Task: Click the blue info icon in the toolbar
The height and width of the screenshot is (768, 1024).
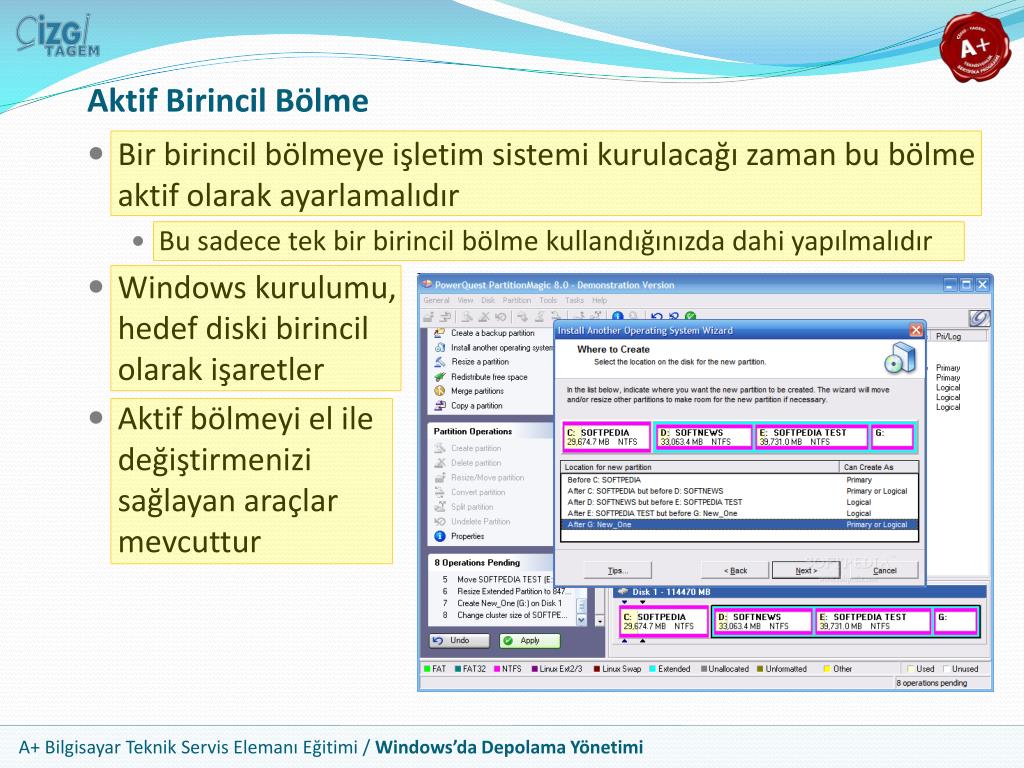Action: click(618, 317)
